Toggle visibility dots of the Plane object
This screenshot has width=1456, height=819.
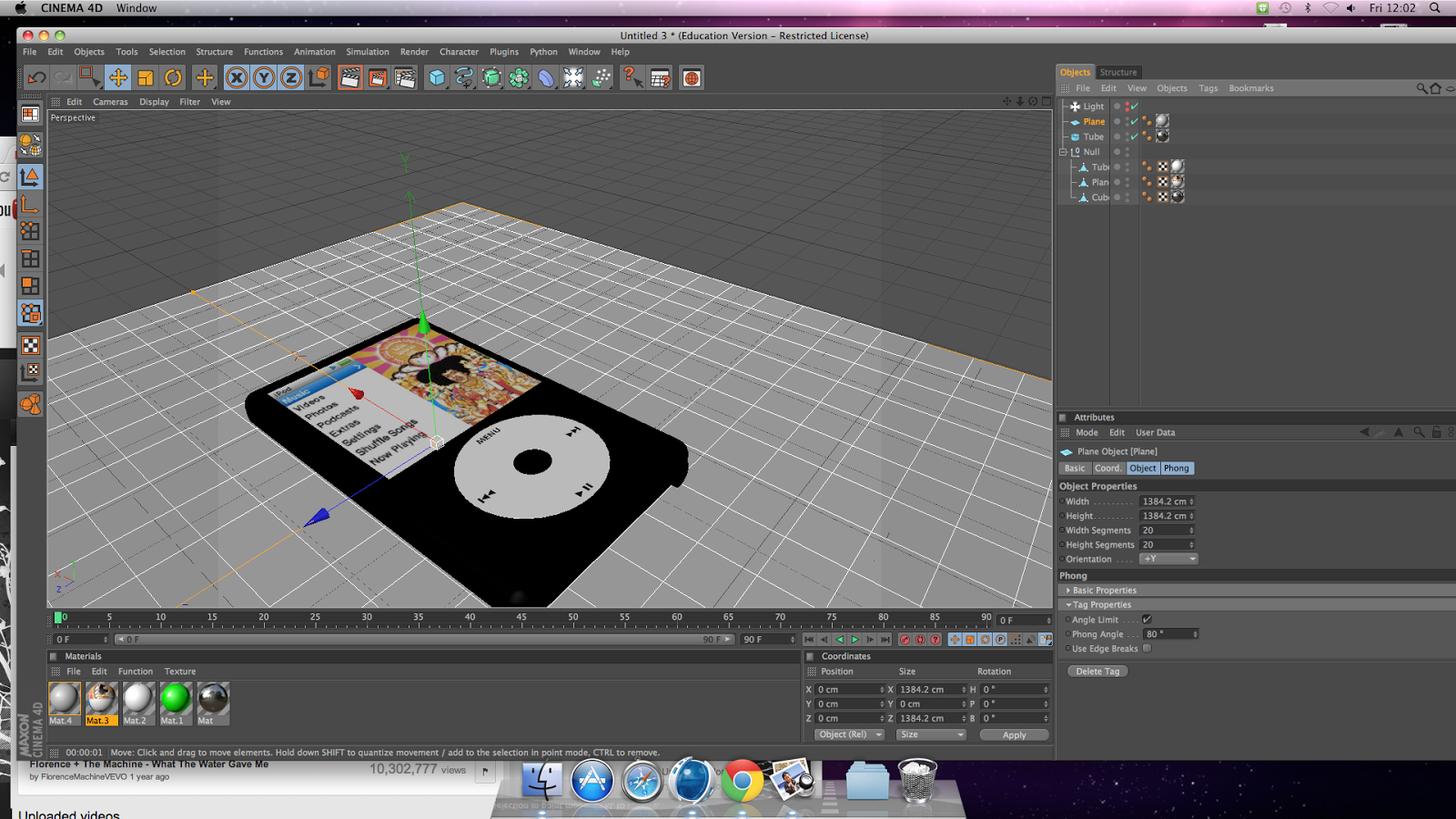1127,122
